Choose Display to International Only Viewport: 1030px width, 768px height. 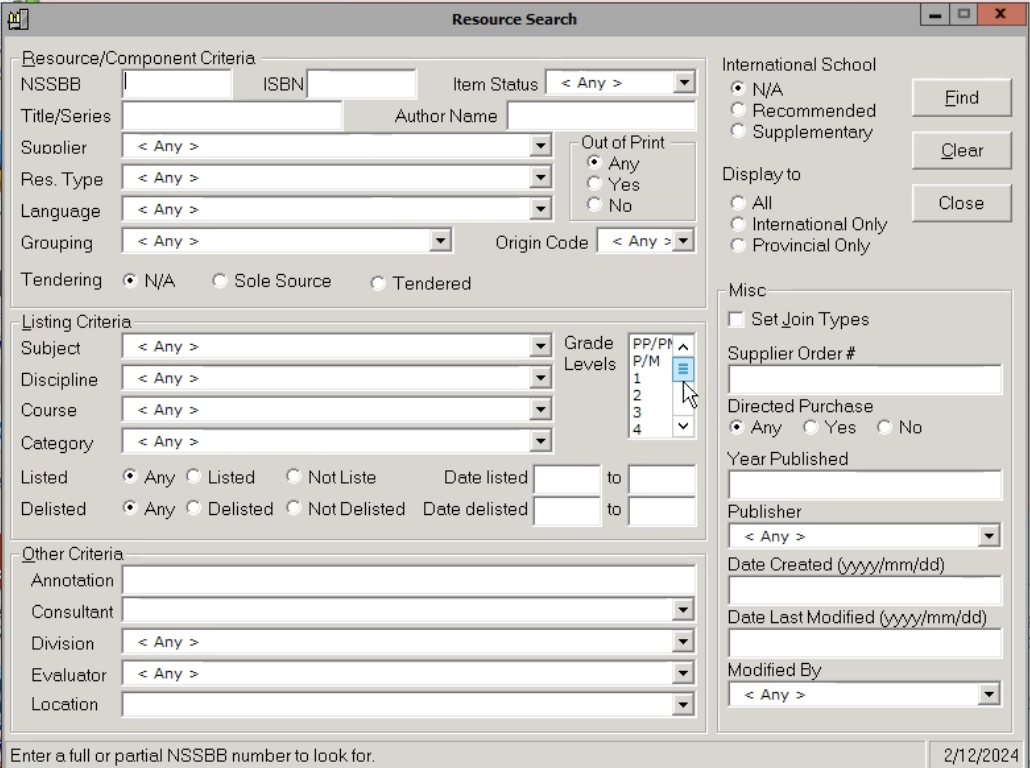[738, 224]
